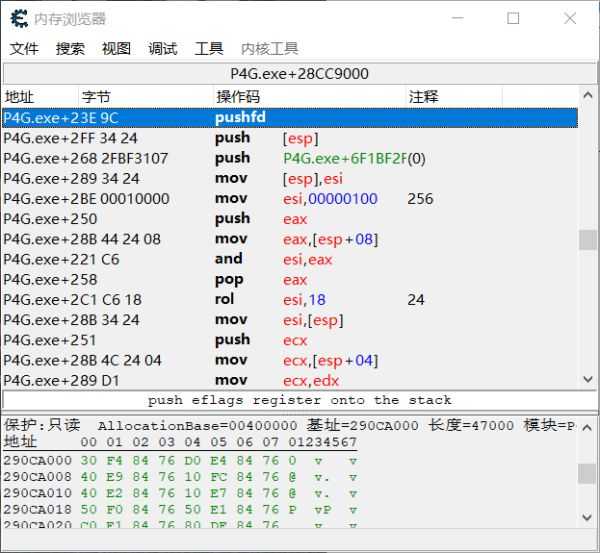Select the and esi,eax instruction row

click(290, 259)
